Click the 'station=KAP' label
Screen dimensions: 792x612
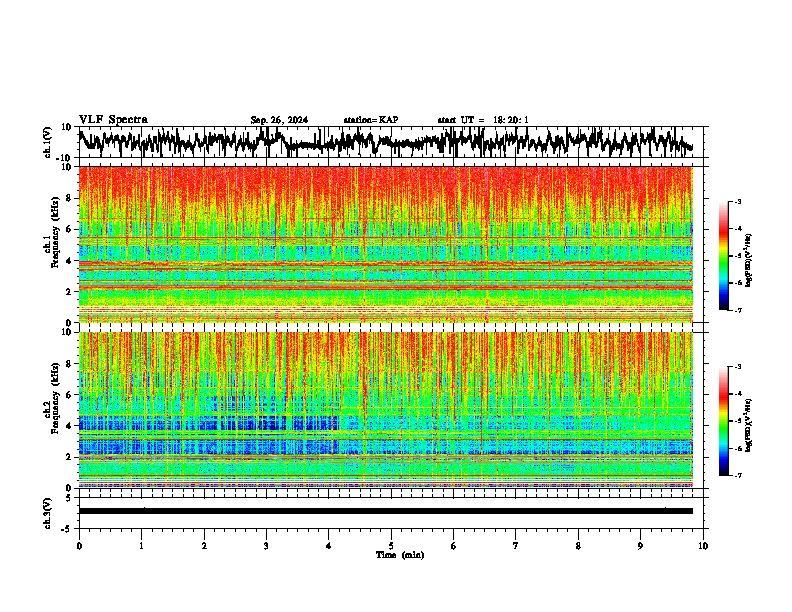[x=371, y=120]
